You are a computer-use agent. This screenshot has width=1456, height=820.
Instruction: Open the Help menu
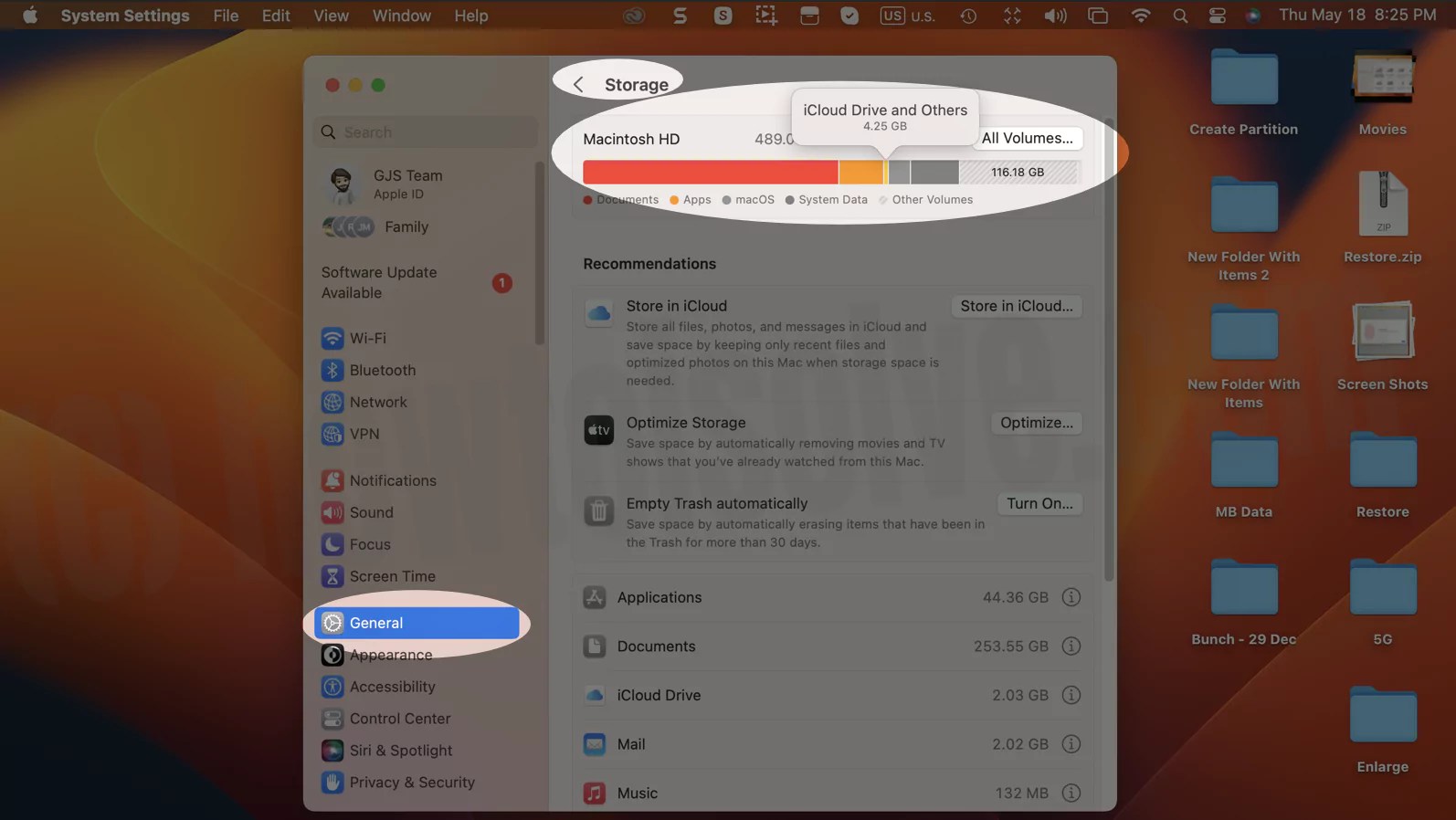pyautogui.click(x=471, y=16)
